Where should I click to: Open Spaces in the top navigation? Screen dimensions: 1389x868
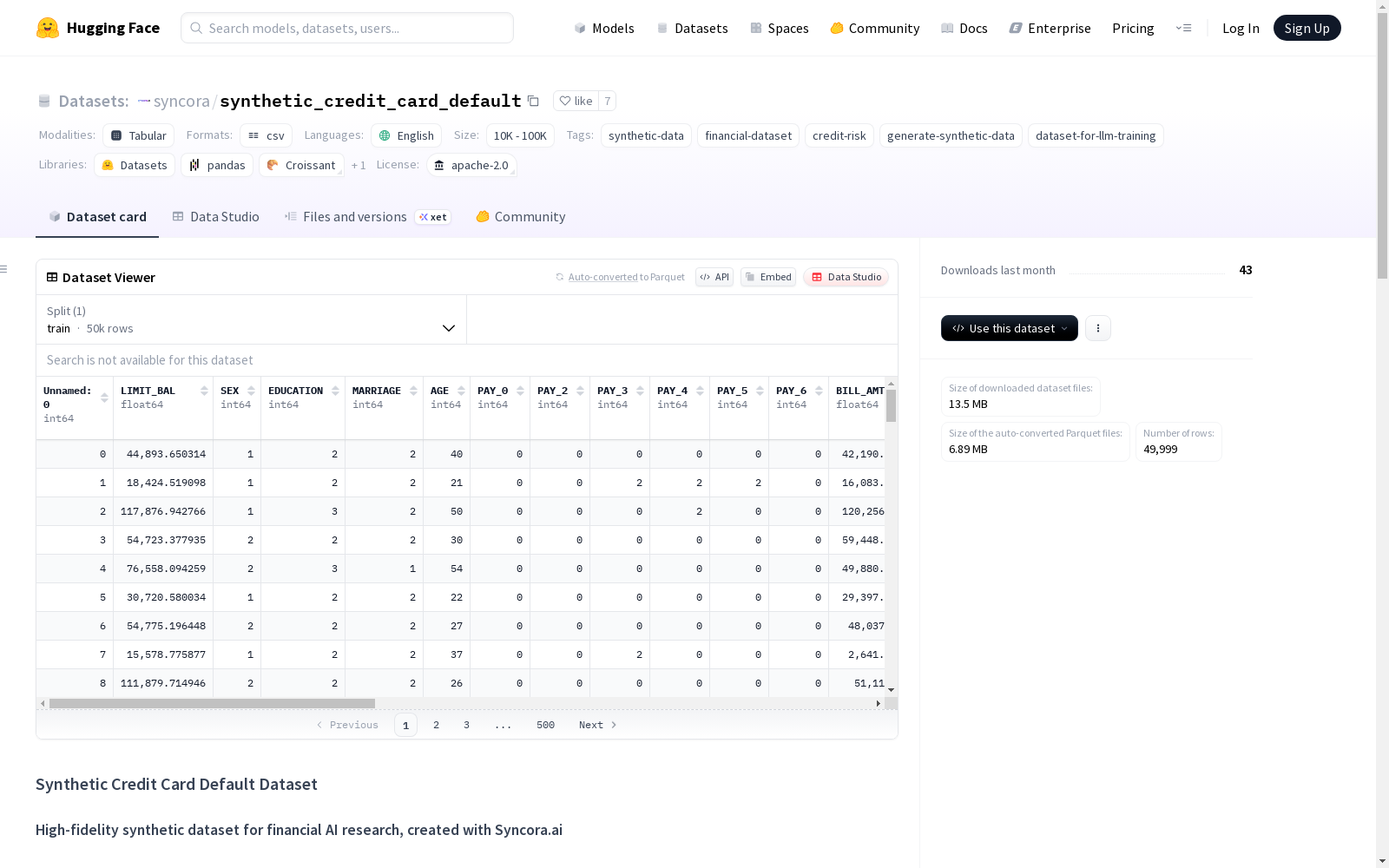pos(780,28)
